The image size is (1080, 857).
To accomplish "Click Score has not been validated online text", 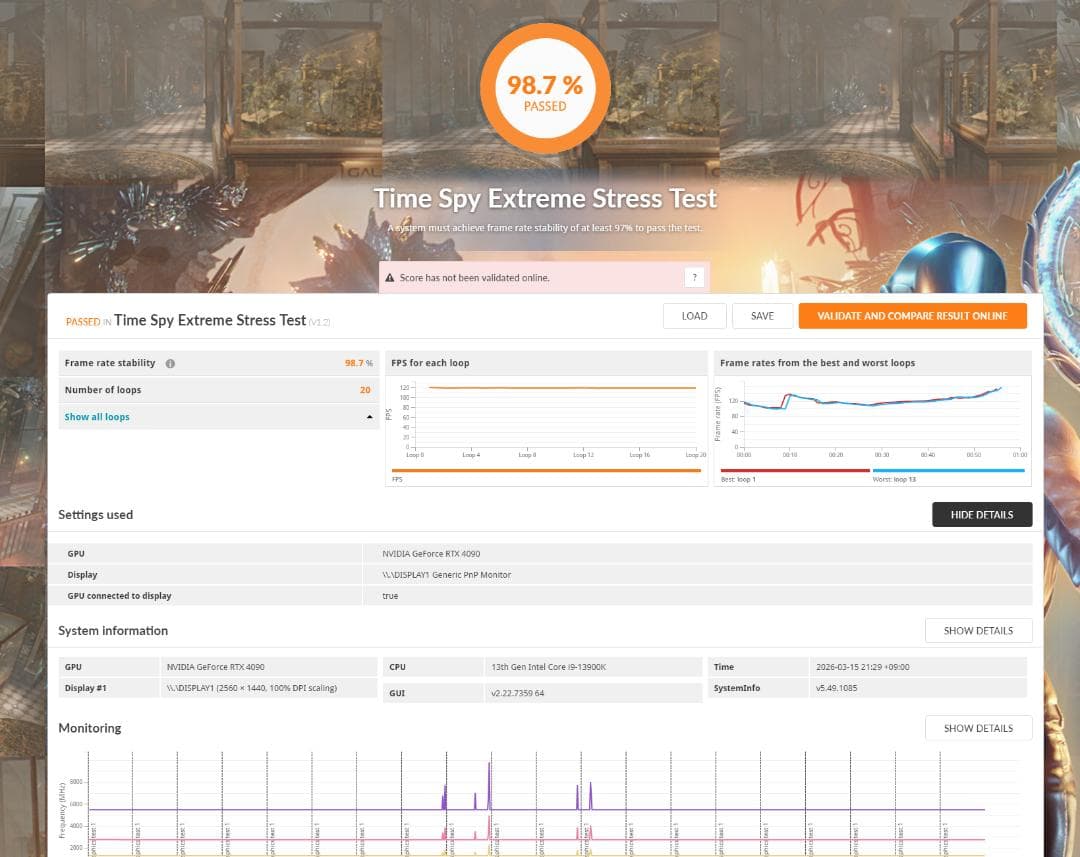I will 475,278.
